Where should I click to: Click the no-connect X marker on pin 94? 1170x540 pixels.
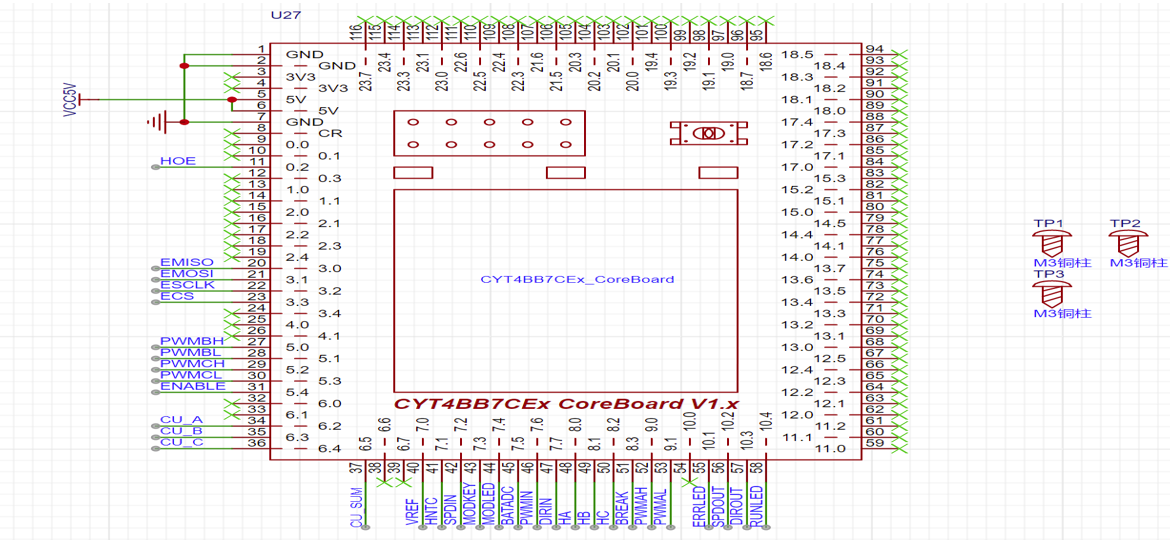899,49
